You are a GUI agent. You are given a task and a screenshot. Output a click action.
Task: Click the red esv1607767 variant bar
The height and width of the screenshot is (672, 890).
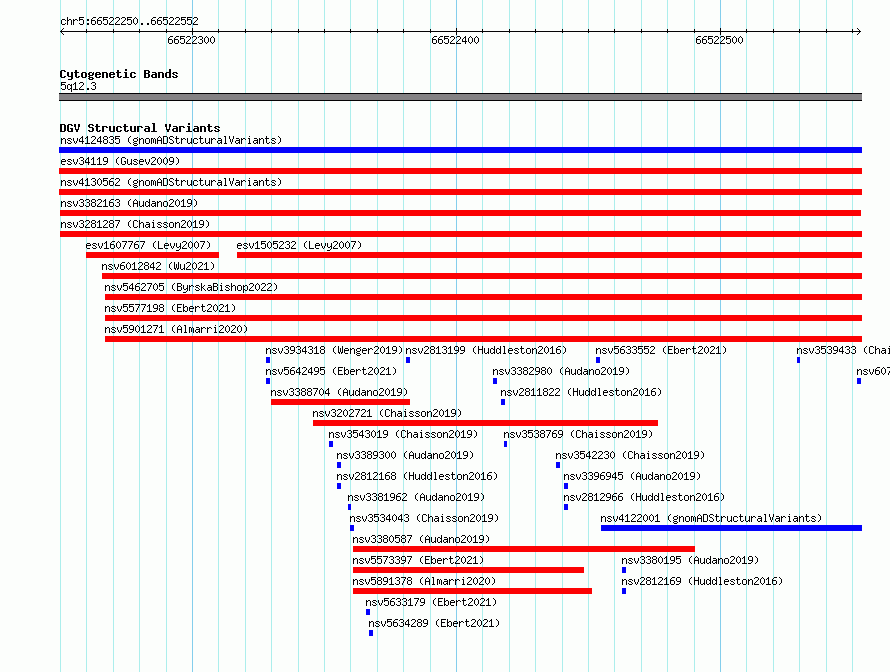coord(152,255)
